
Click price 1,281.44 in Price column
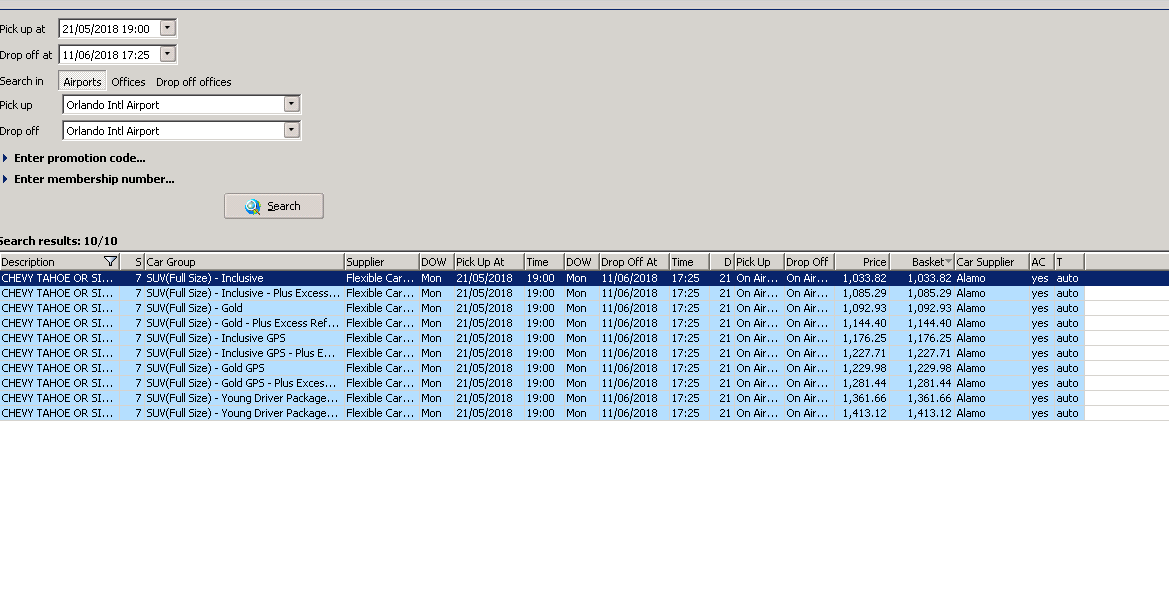click(x=864, y=383)
